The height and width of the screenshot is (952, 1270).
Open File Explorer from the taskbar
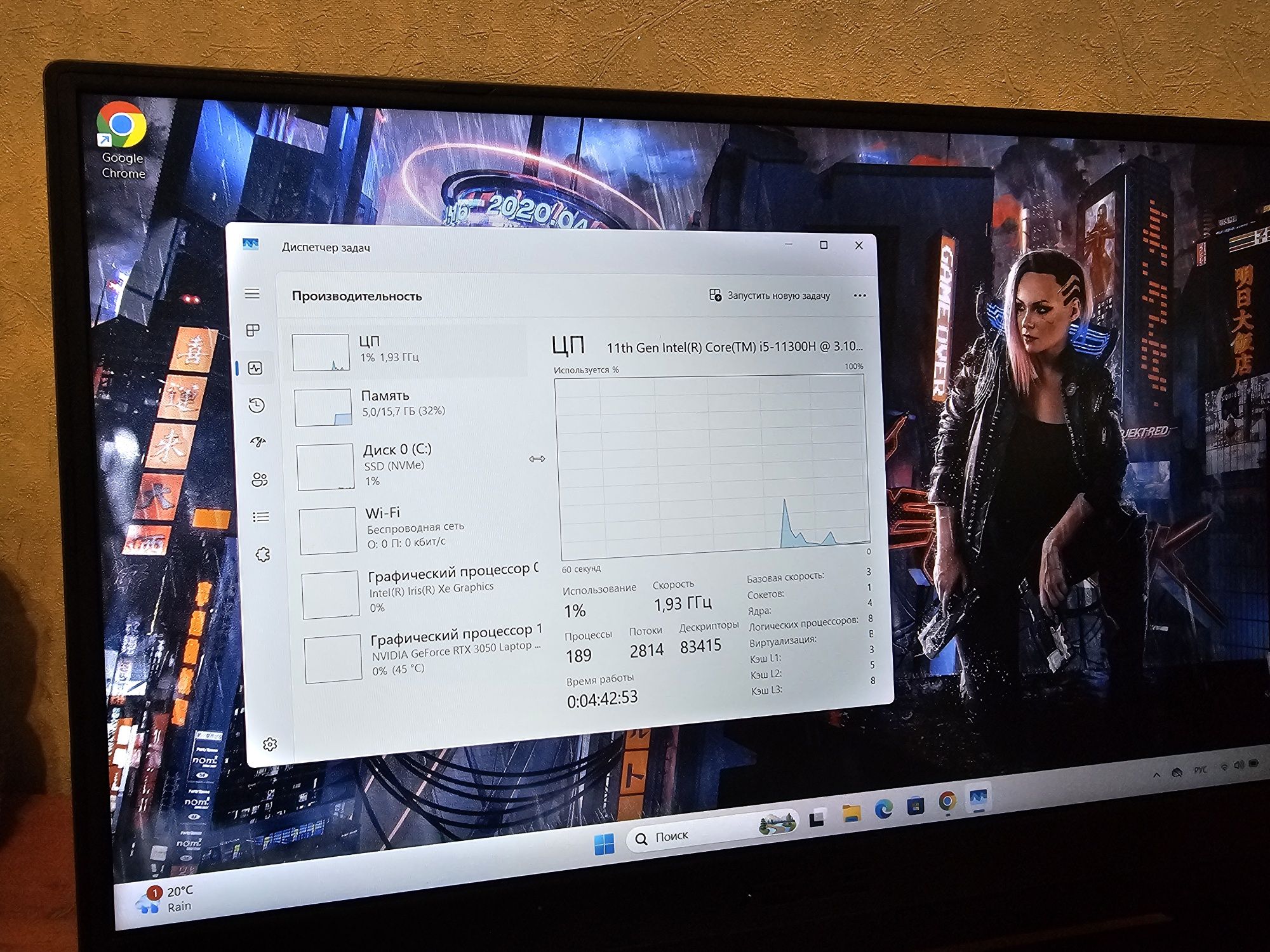pos(852,813)
